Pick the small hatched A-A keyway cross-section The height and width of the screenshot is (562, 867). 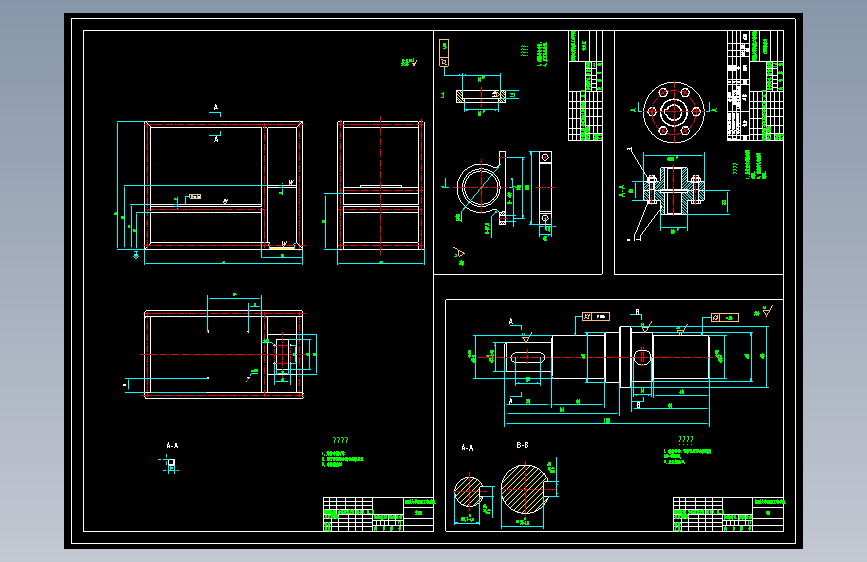tap(469, 492)
